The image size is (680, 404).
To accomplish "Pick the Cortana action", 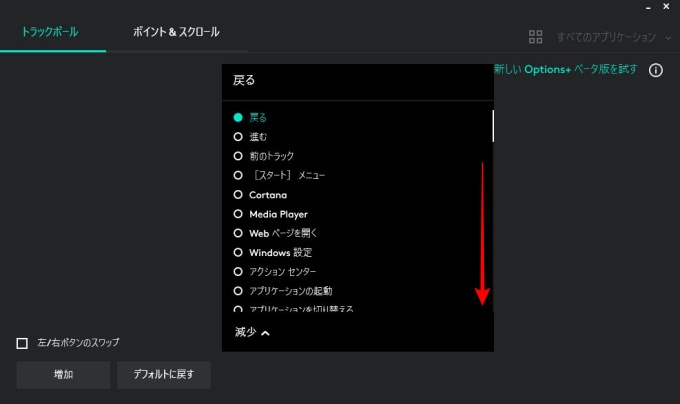I will tap(238, 194).
